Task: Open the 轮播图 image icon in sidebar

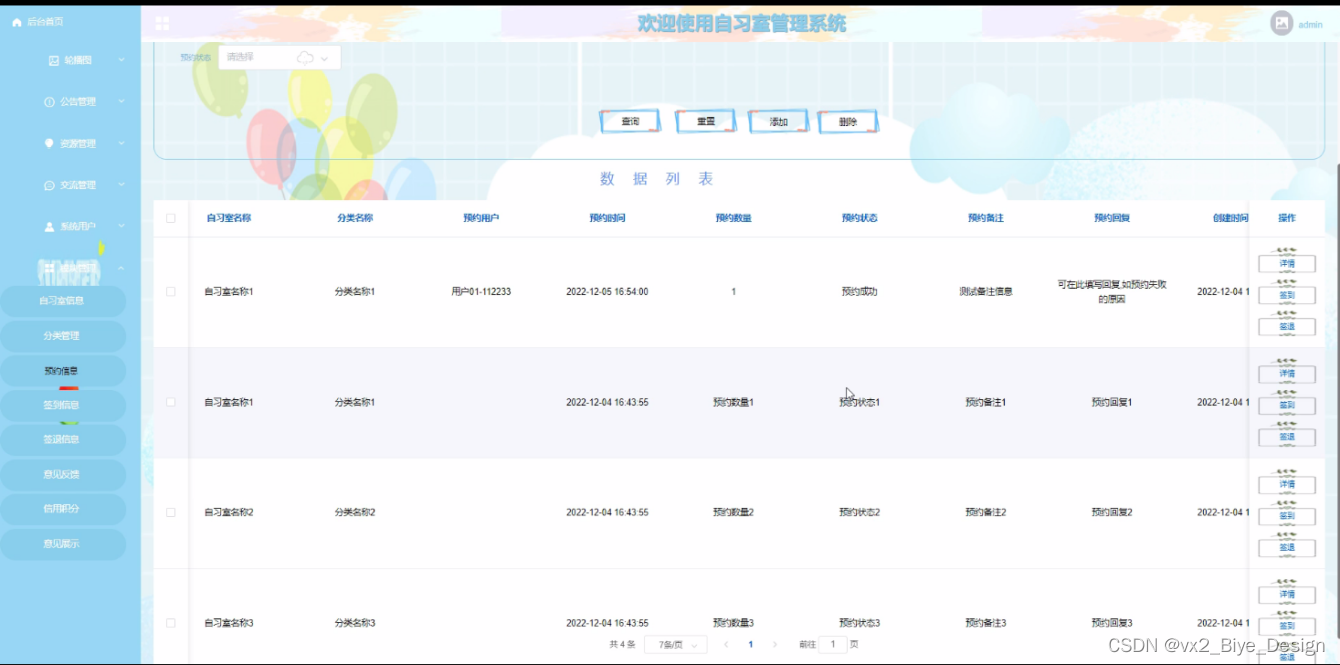Action: [54, 60]
